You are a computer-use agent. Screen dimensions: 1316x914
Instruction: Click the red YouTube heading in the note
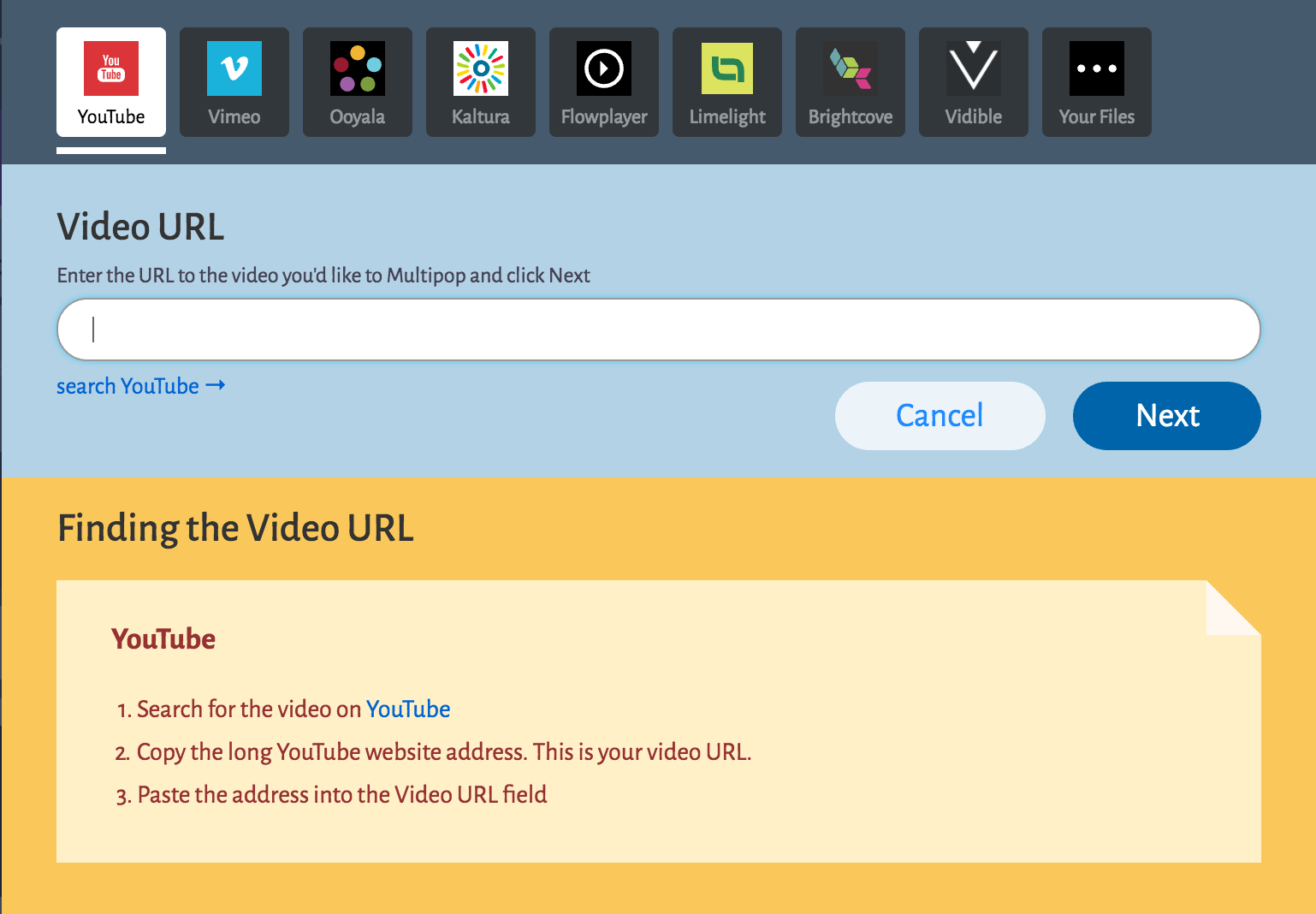[163, 639]
